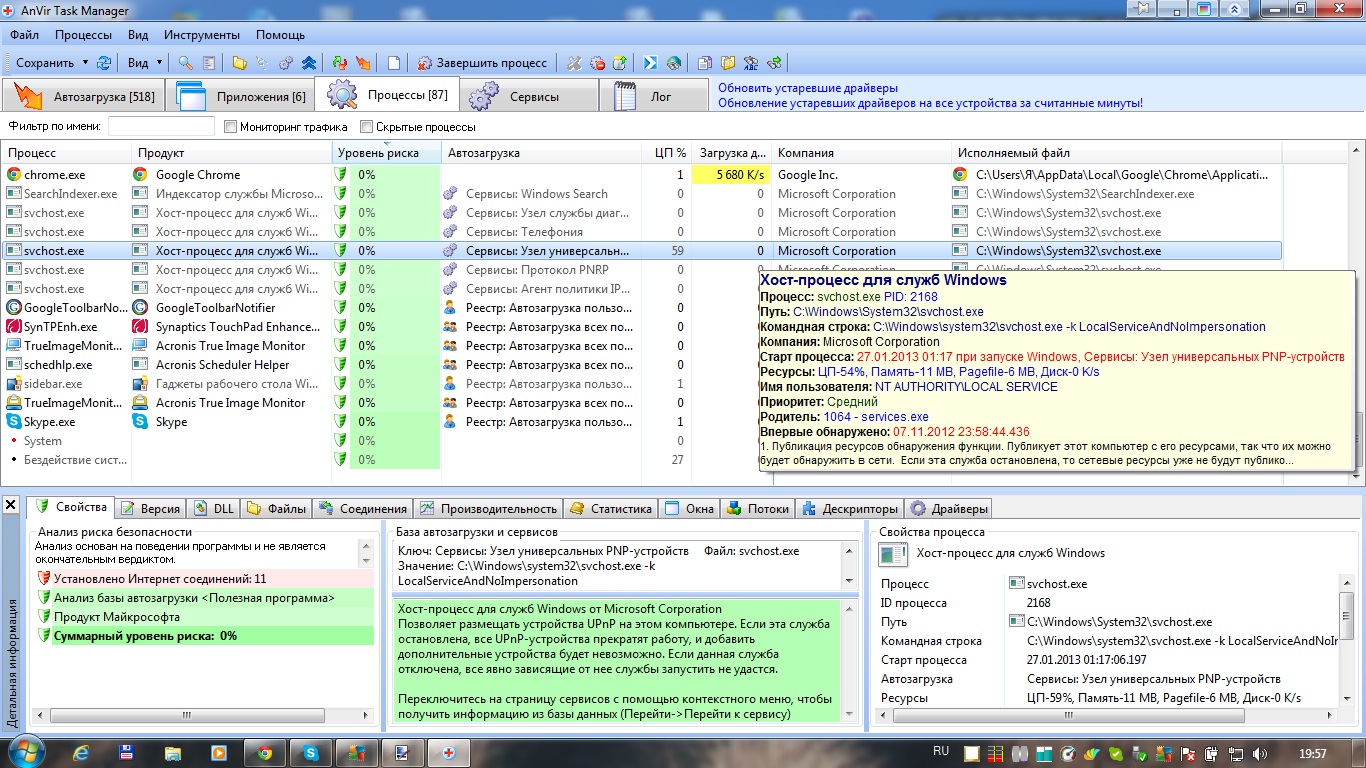Screen dimensions: 1366x768
Task: Click in the Фильтр по имени input field
Action: pyautogui.click(x=161, y=127)
